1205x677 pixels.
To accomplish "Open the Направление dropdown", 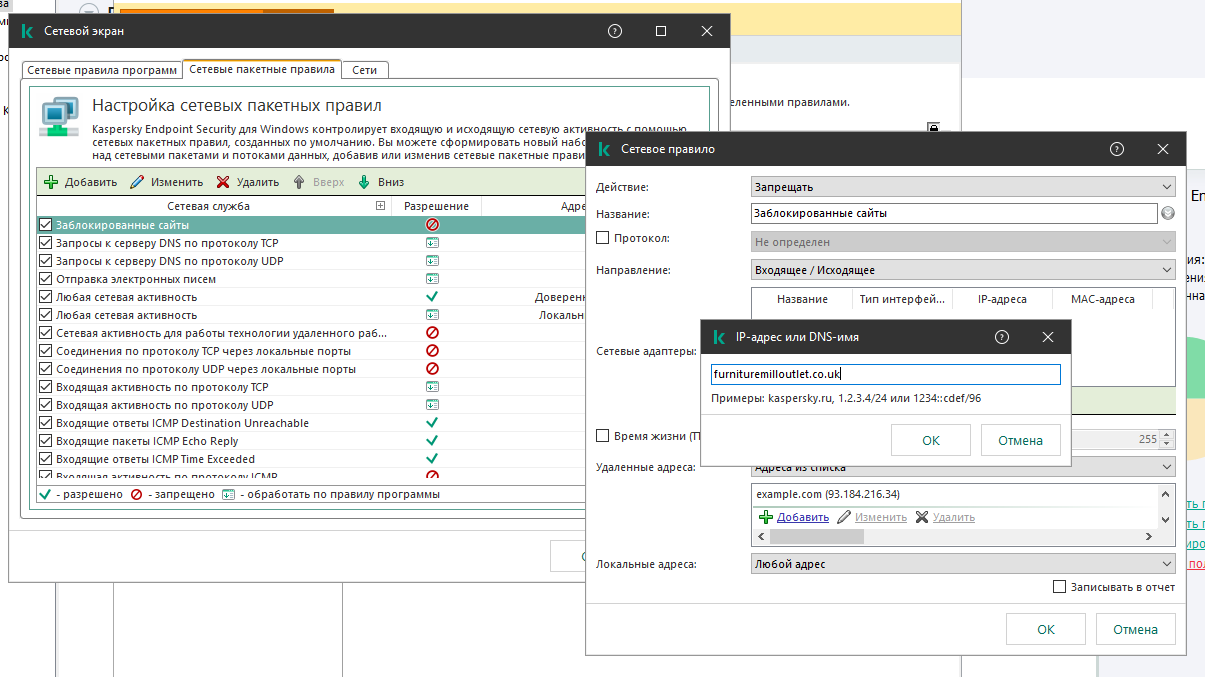I will [x=963, y=270].
